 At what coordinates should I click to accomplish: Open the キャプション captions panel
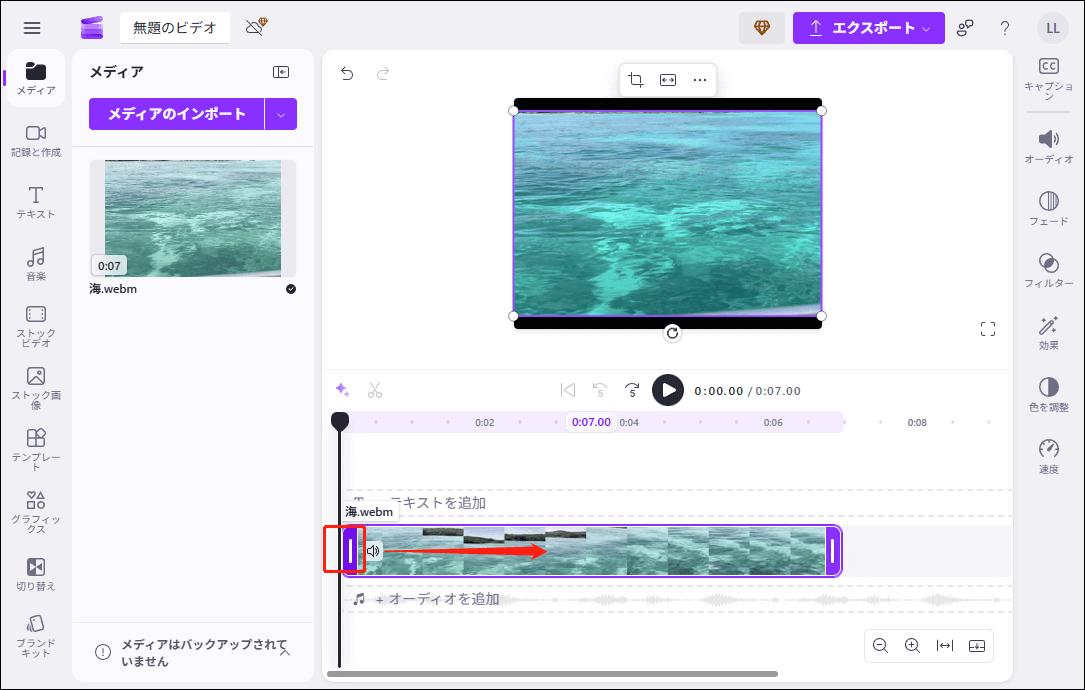1048,75
